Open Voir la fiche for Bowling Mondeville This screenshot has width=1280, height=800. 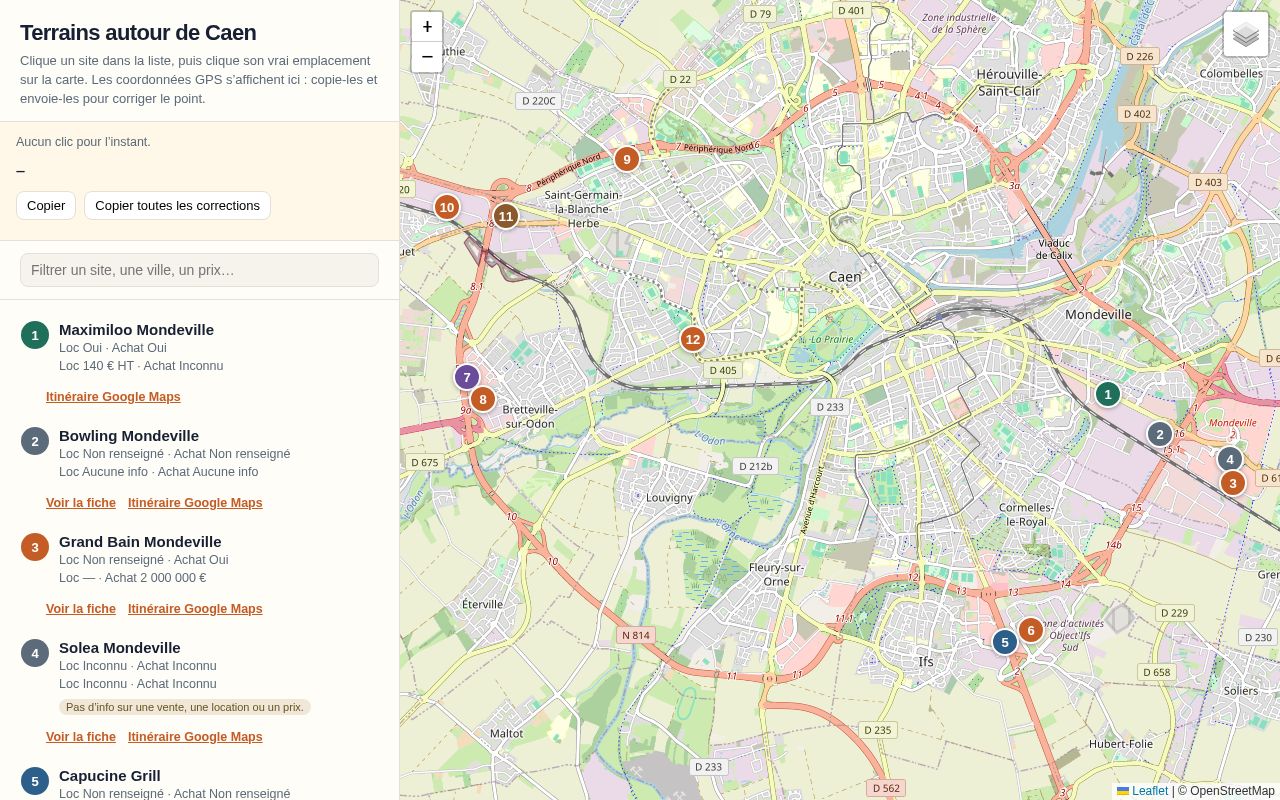81,503
